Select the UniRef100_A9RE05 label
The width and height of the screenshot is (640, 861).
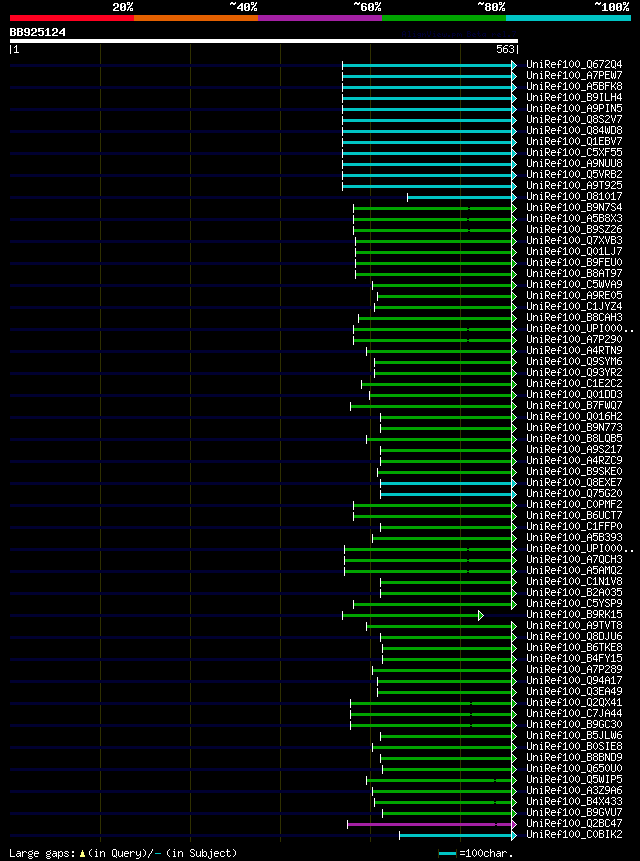coord(574,295)
